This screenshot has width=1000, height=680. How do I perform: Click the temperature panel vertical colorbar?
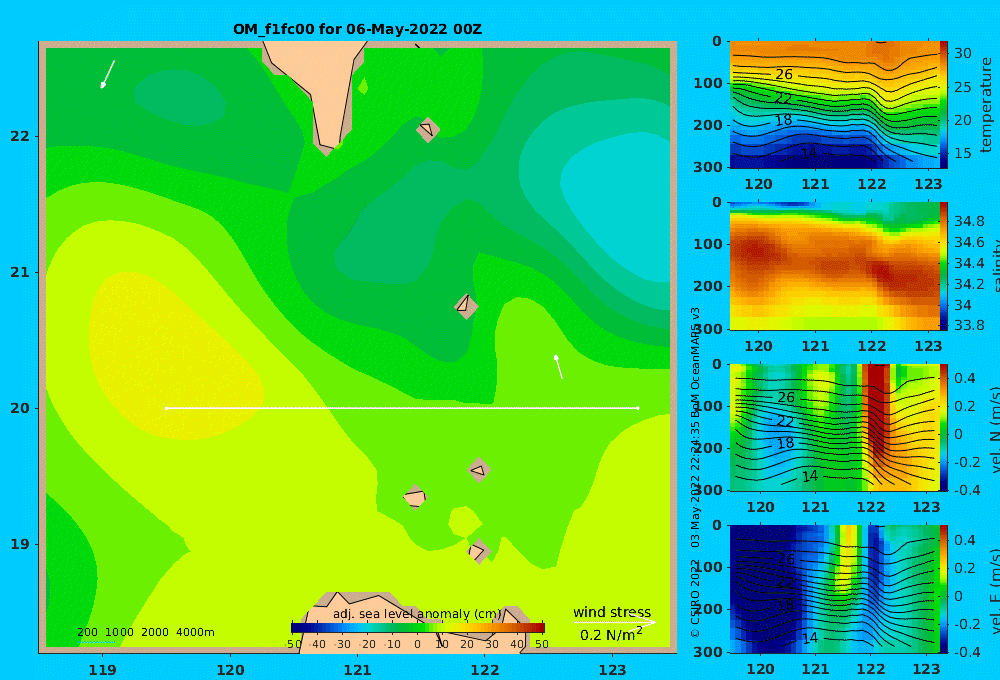(x=944, y=105)
